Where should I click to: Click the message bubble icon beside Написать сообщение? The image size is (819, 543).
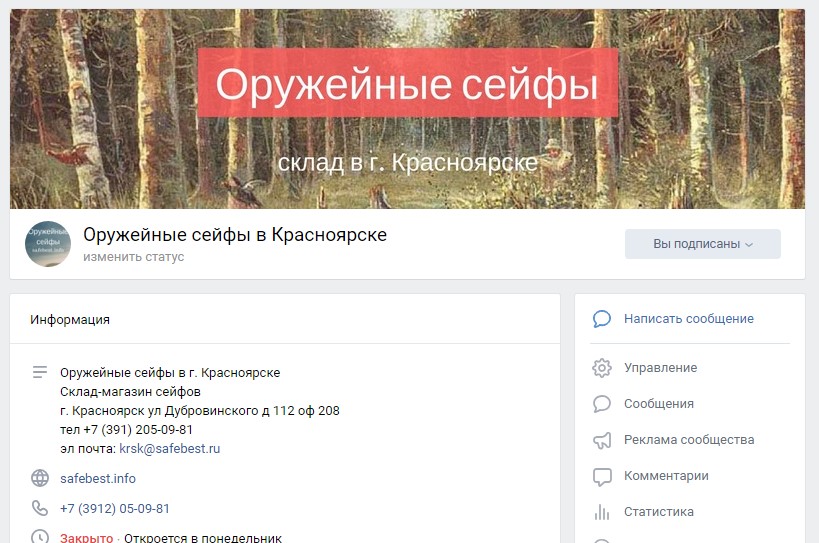click(x=602, y=318)
